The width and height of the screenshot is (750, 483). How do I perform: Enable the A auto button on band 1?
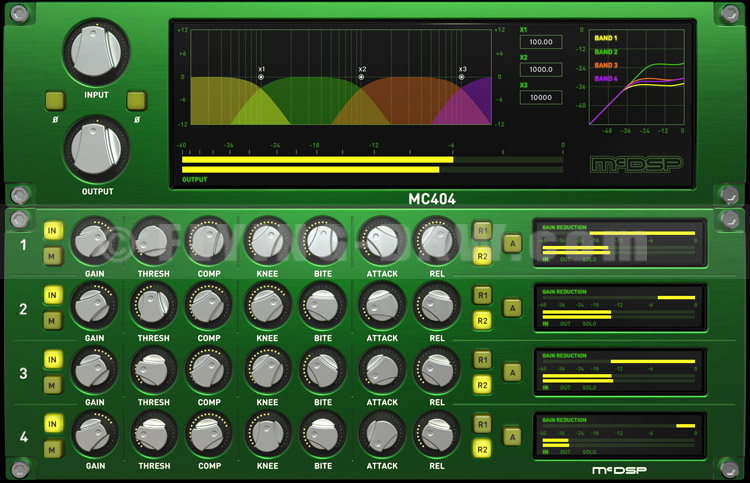coord(512,243)
